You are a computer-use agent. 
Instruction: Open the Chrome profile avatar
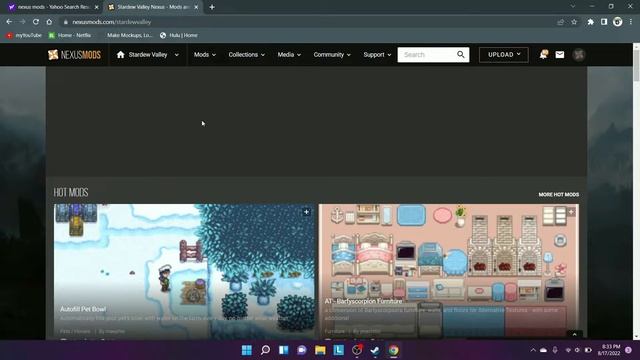point(618,22)
